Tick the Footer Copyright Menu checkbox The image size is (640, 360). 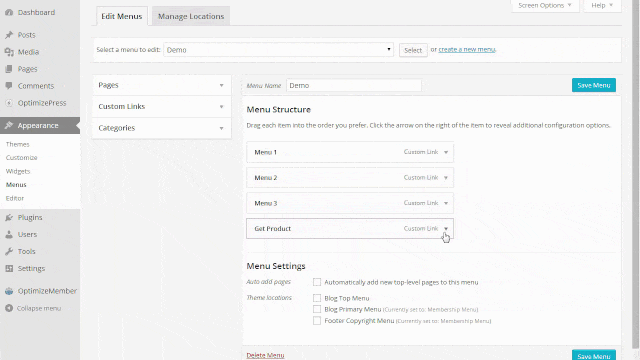tap(317, 321)
